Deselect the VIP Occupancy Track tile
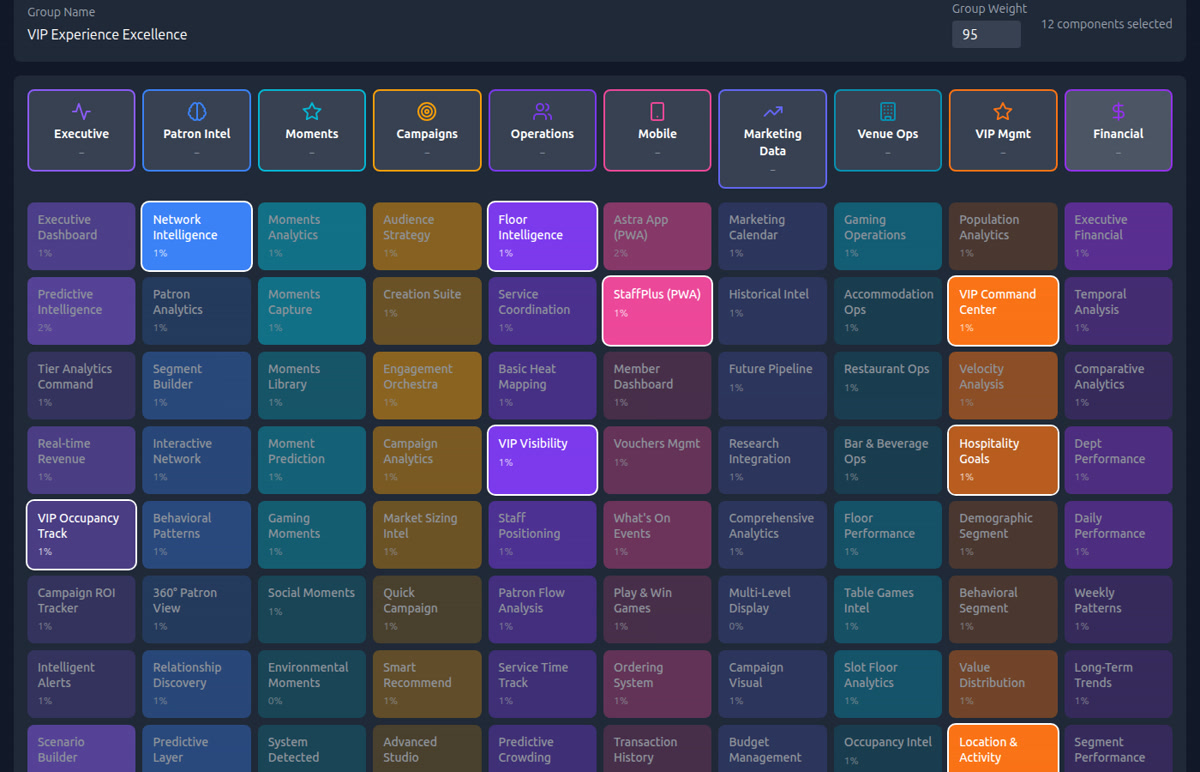1200x772 pixels. pyautogui.click(x=81, y=534)
